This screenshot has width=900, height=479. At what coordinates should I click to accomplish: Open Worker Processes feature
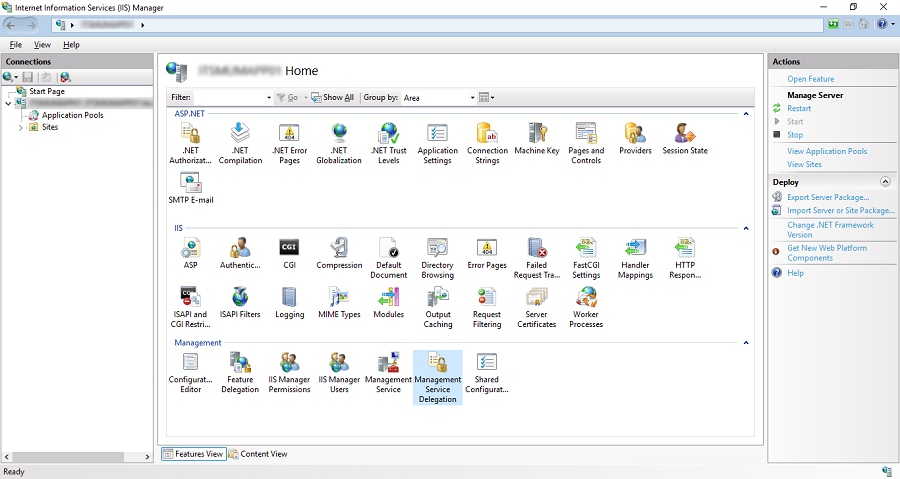tap(586, 307)
